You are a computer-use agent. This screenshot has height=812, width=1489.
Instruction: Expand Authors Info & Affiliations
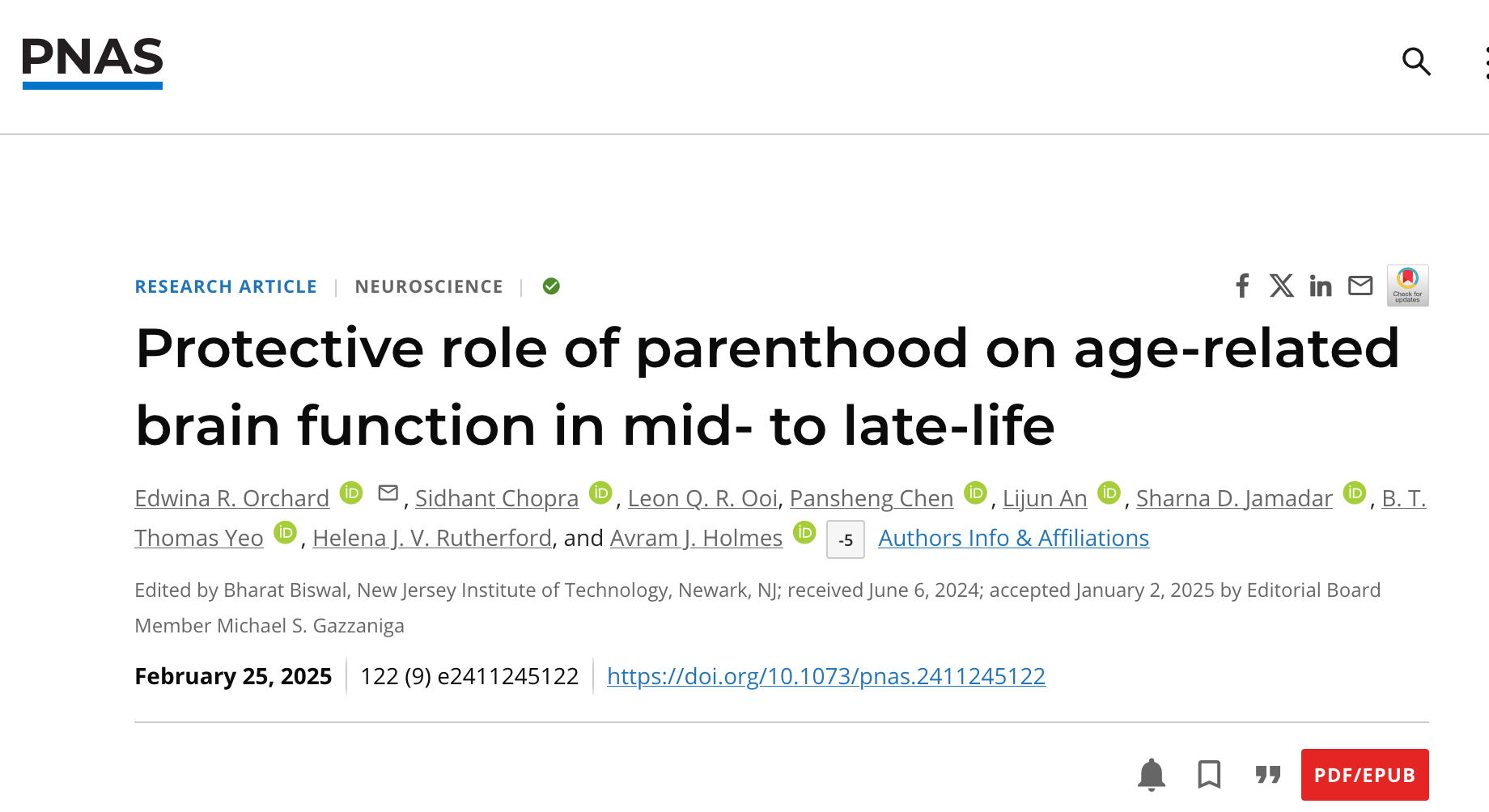[1013, 538]
